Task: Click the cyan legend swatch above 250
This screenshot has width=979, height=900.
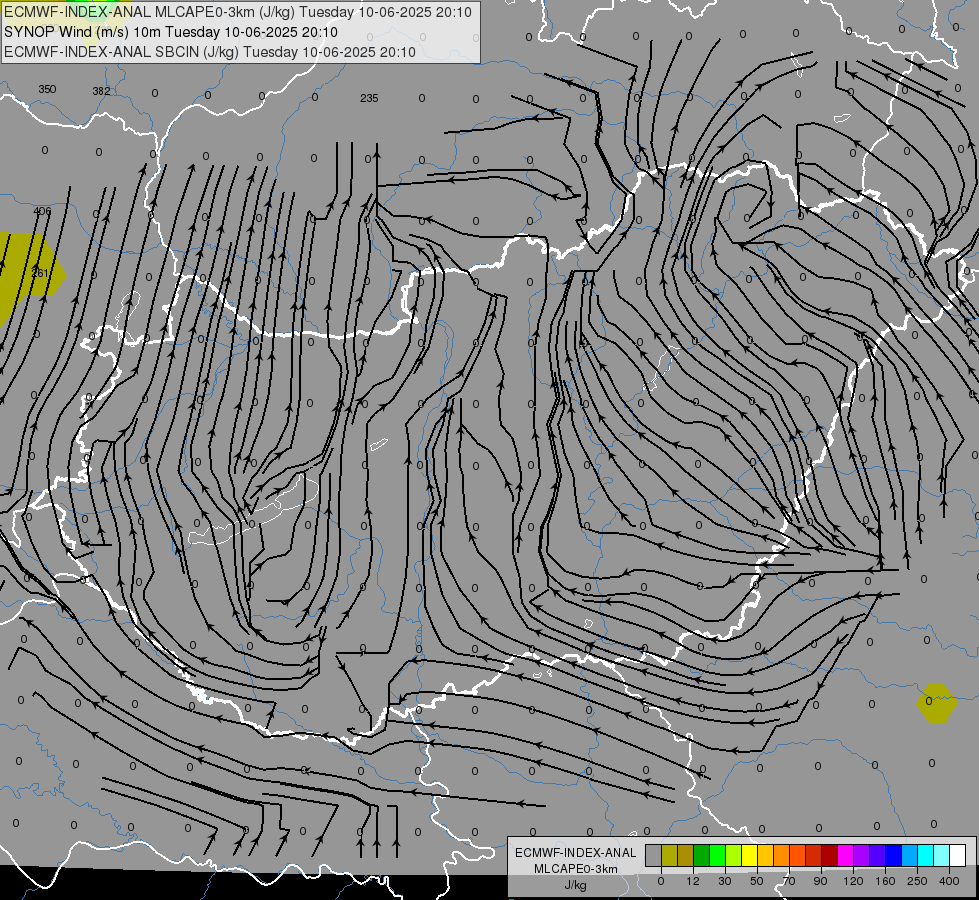Action: pos(925,855)
